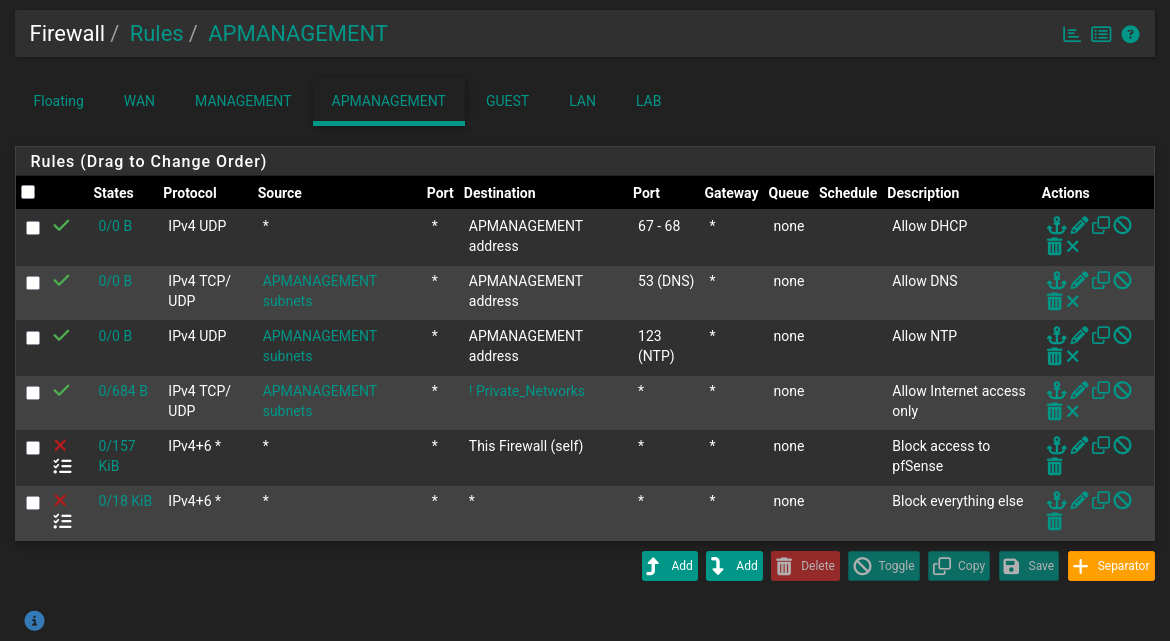This screenshot has width=1170, height=641.
Task: Delete the Block access to pfSense rule
Action: coord(1054,467)
